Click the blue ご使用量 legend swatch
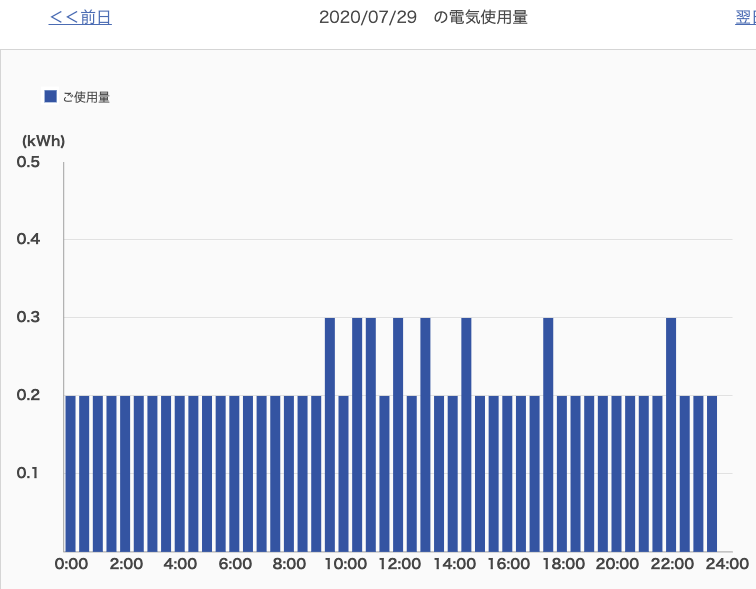 50,97
